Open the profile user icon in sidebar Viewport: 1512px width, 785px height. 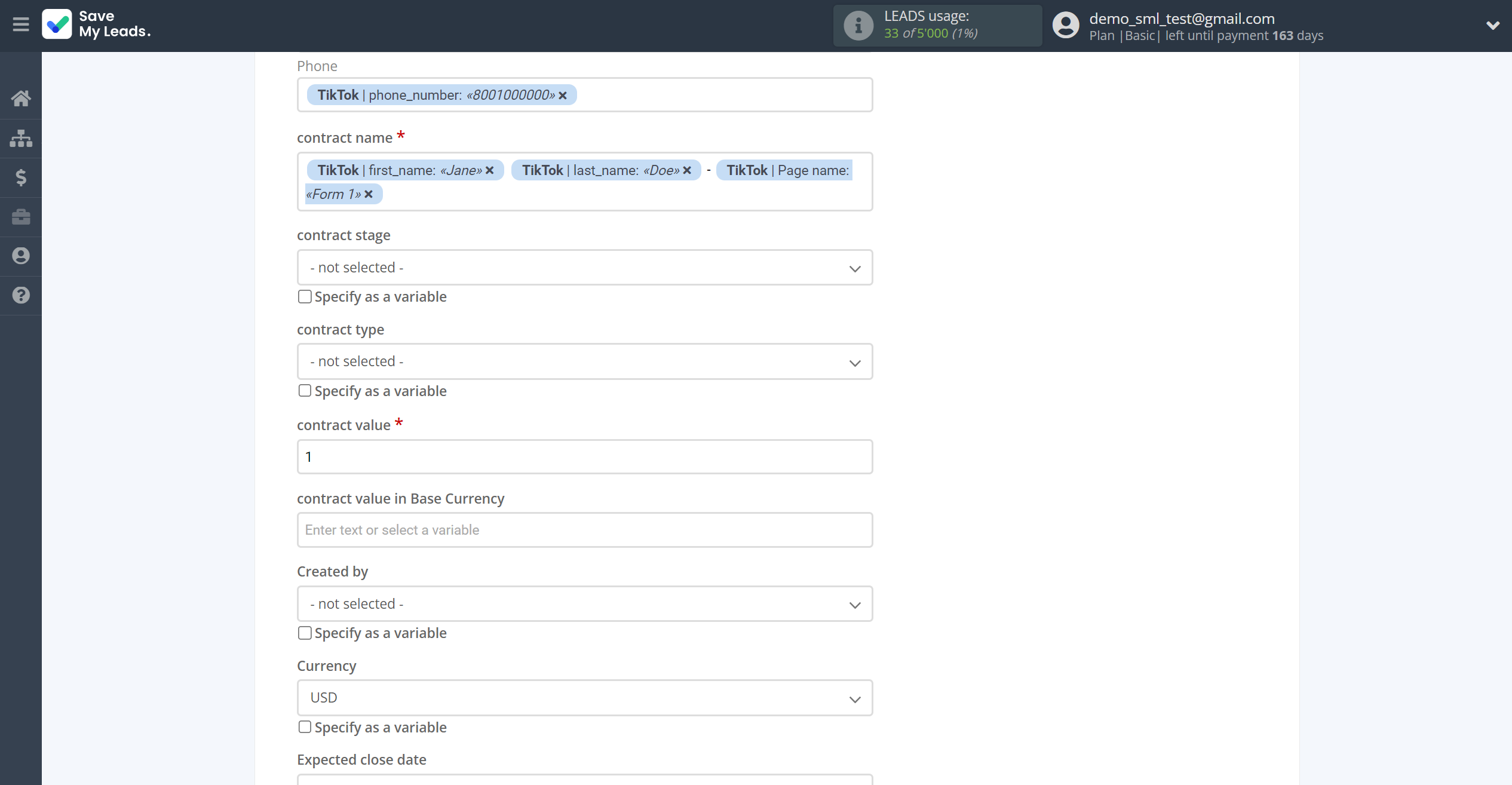tap(21, 256)
